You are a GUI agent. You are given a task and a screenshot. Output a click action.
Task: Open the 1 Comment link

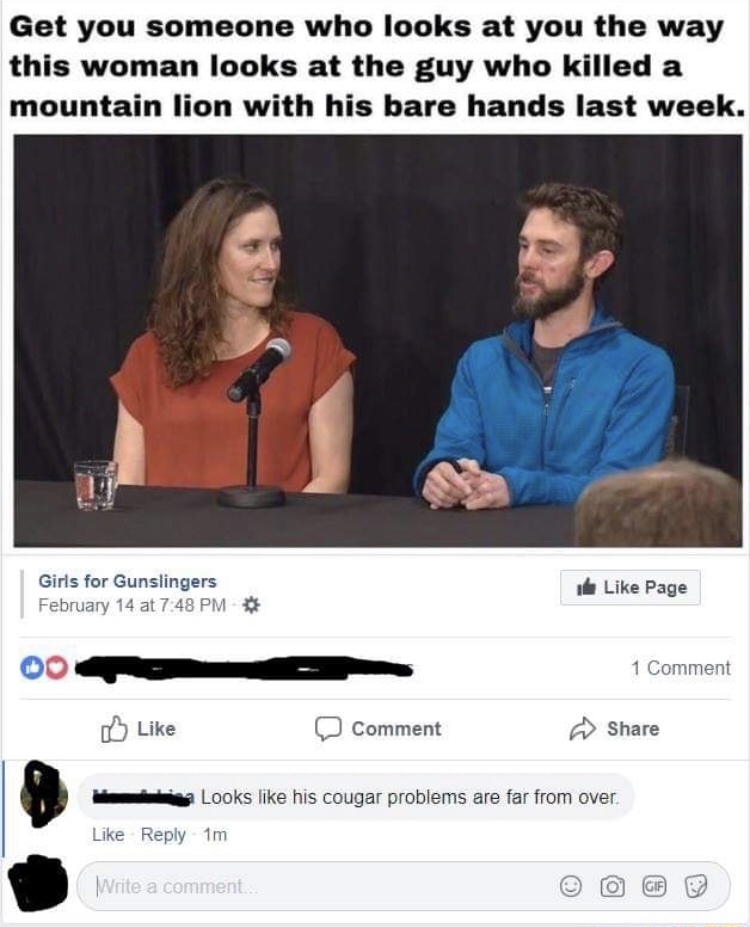[x=680, y=668]
